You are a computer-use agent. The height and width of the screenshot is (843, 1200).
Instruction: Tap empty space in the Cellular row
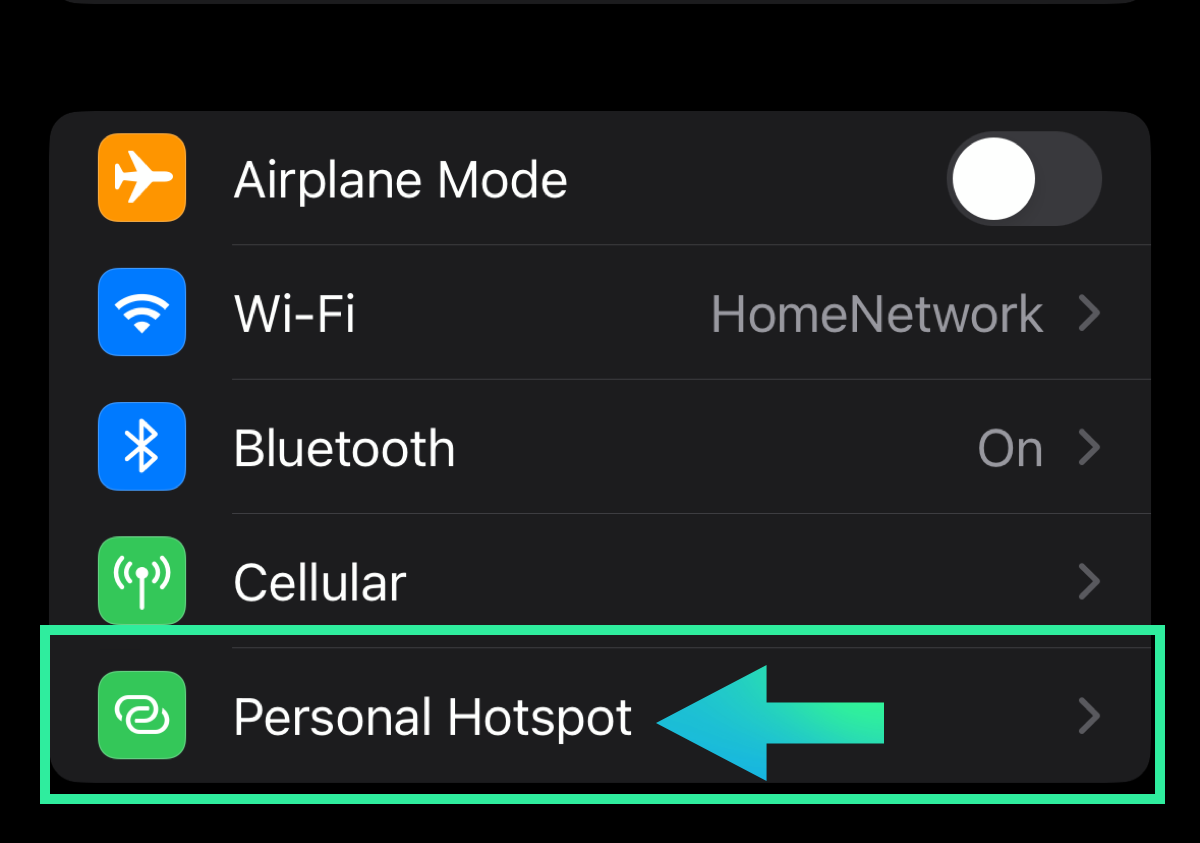(740, 582)
